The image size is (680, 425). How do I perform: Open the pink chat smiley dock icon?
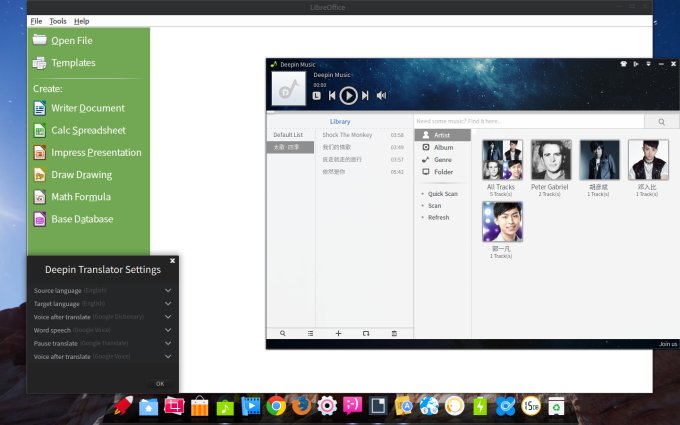pos(353,406)
